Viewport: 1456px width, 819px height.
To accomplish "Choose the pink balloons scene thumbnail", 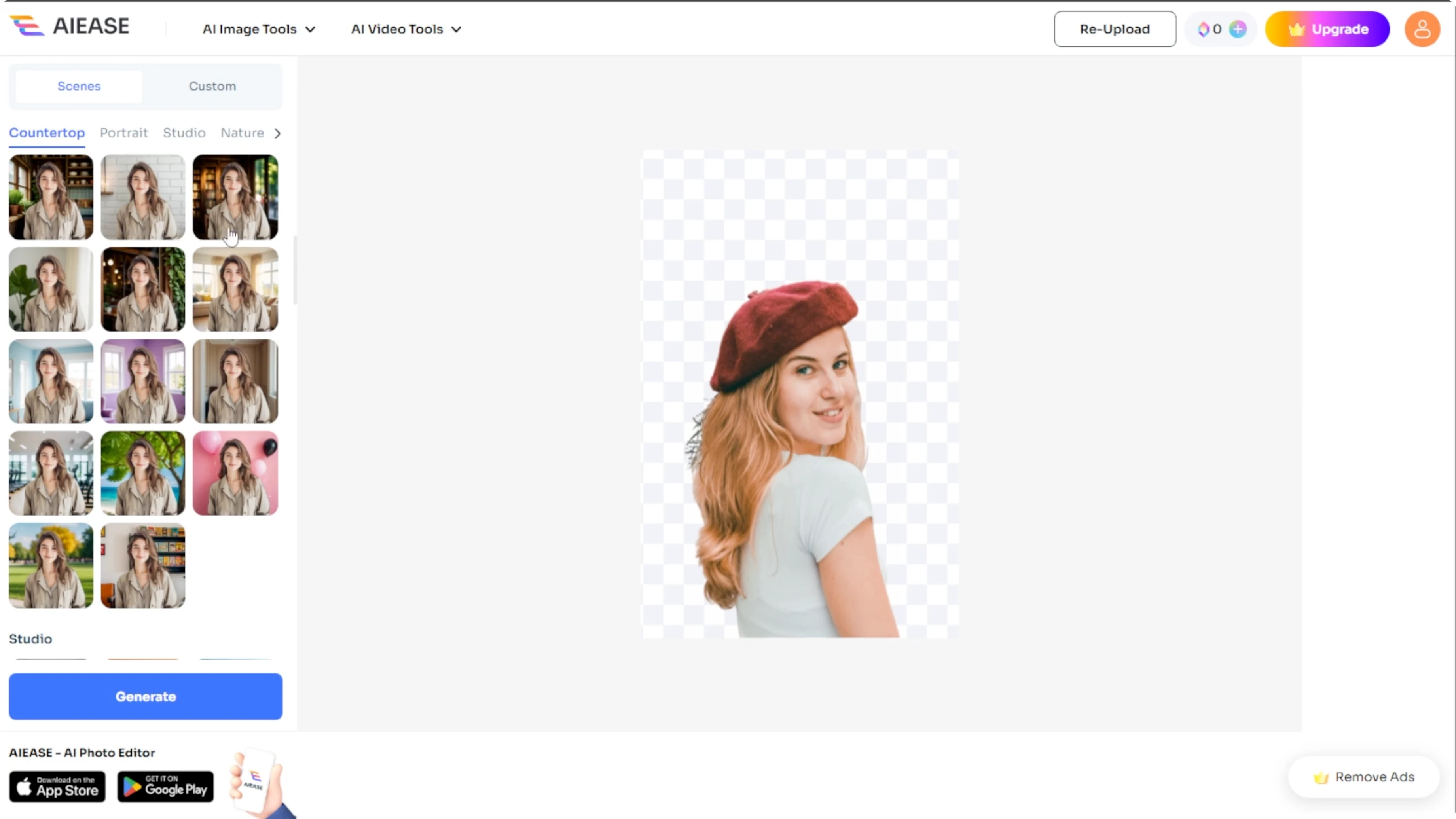I will pos(235,473).
